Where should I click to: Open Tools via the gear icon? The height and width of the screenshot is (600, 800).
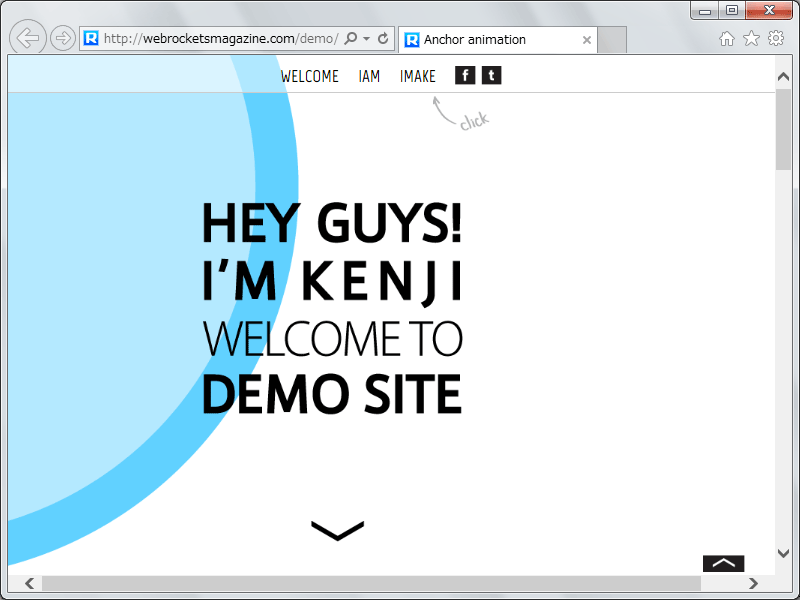tap(775, 37)
